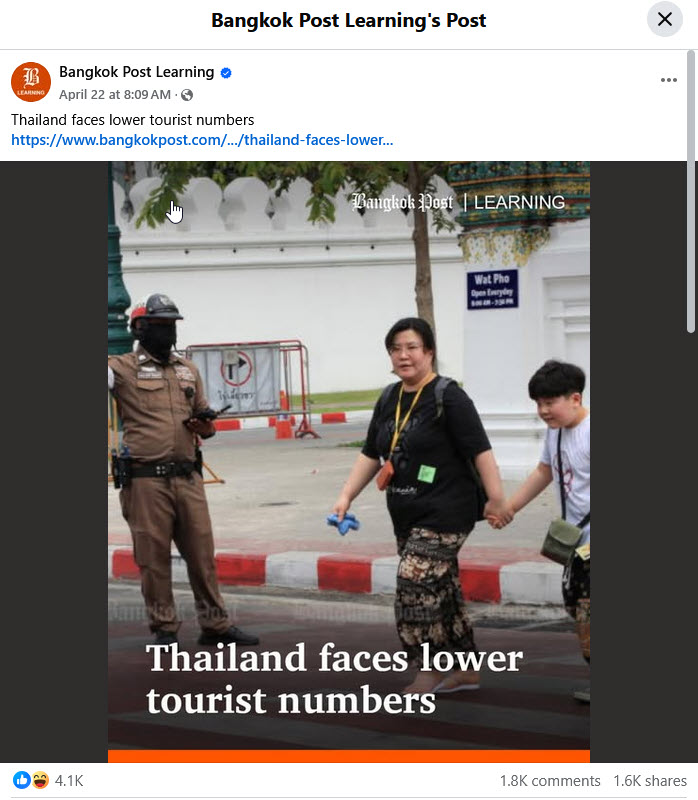Click the orange bar below the photo
This screenshot has width=698, height=800.
coord(349,756)
